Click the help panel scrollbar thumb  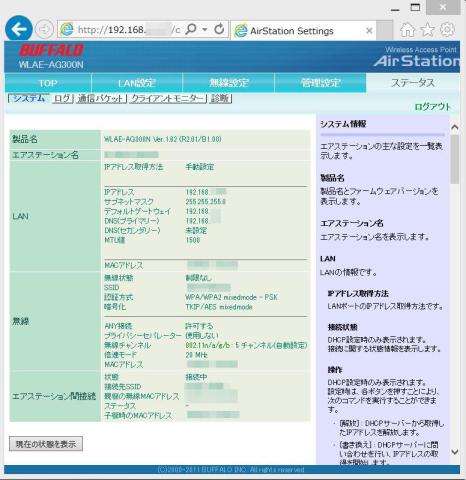pyautogui.click(x=454, y=159)
